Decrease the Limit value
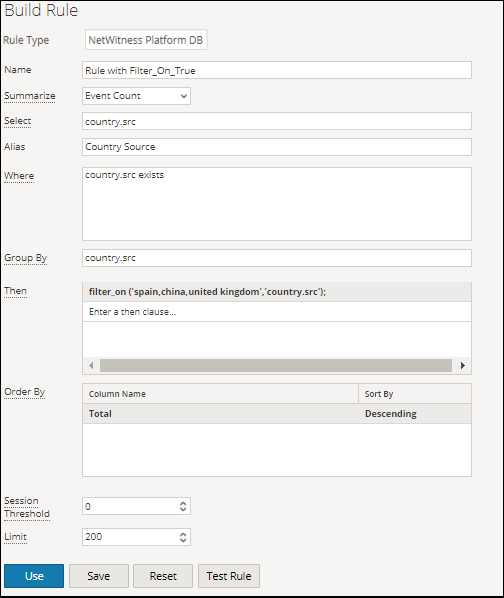Viewport: 504px width, 598px height. click(183, 540)
